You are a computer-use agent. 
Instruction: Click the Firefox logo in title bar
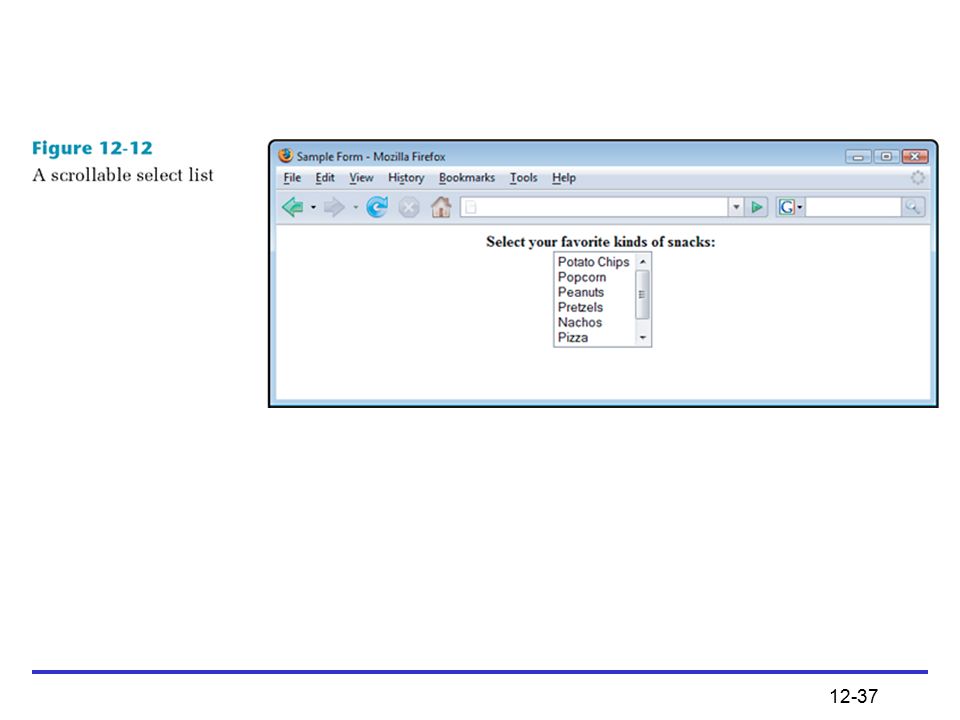click(x=285, y=156)
